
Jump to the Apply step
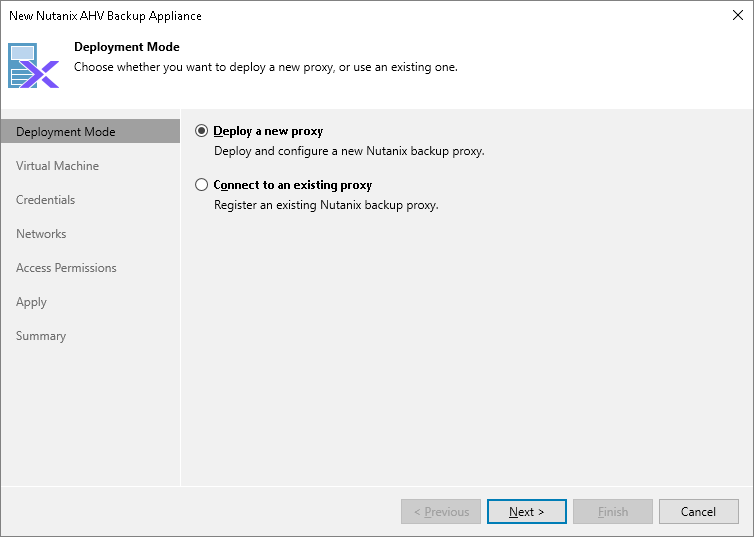pyautogui.click(x=32, y=302)
